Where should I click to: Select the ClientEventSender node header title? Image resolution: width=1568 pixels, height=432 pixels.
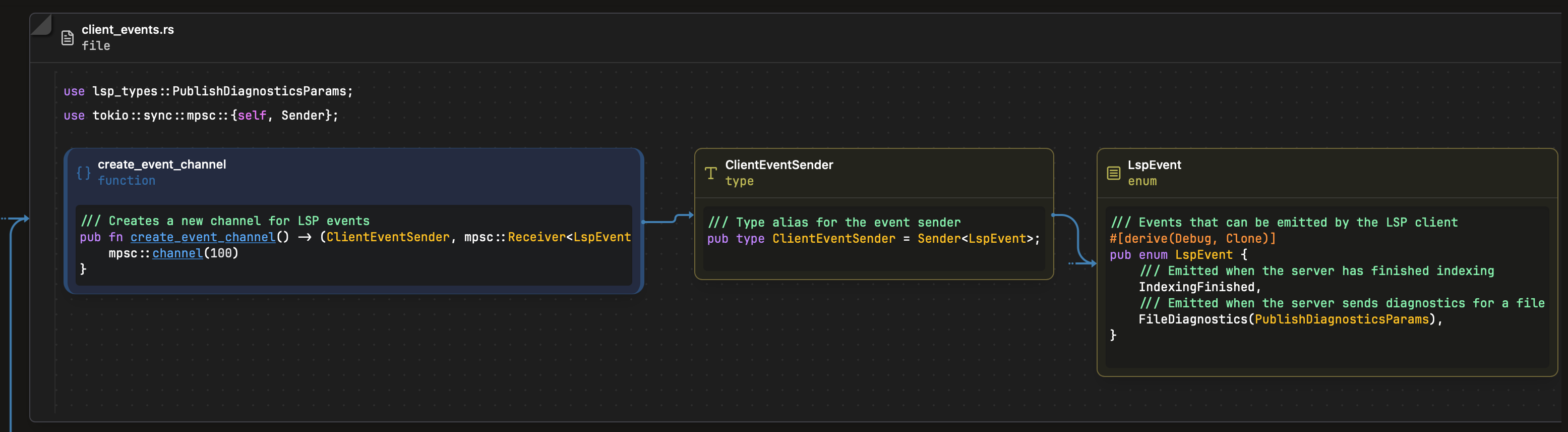778,165
